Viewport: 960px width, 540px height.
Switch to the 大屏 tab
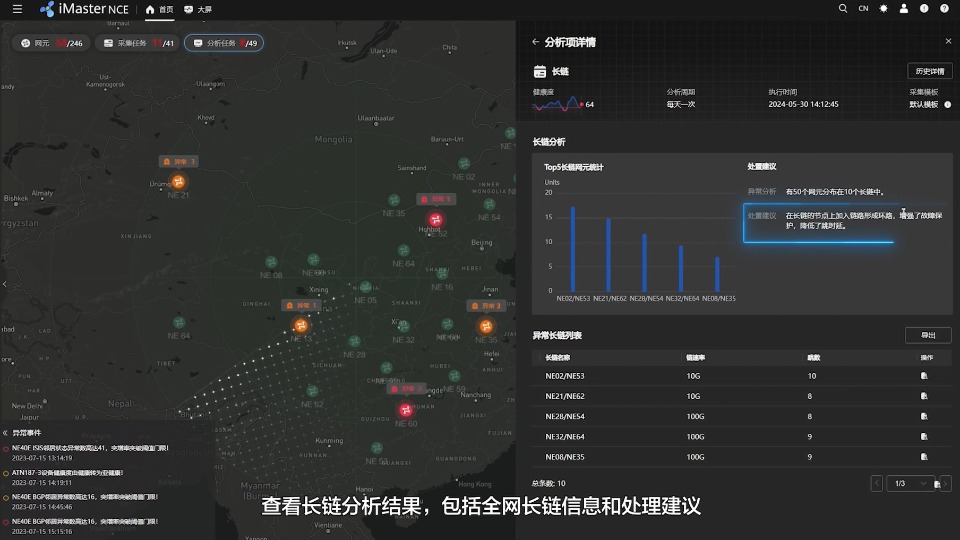click(x=197, y=9)
